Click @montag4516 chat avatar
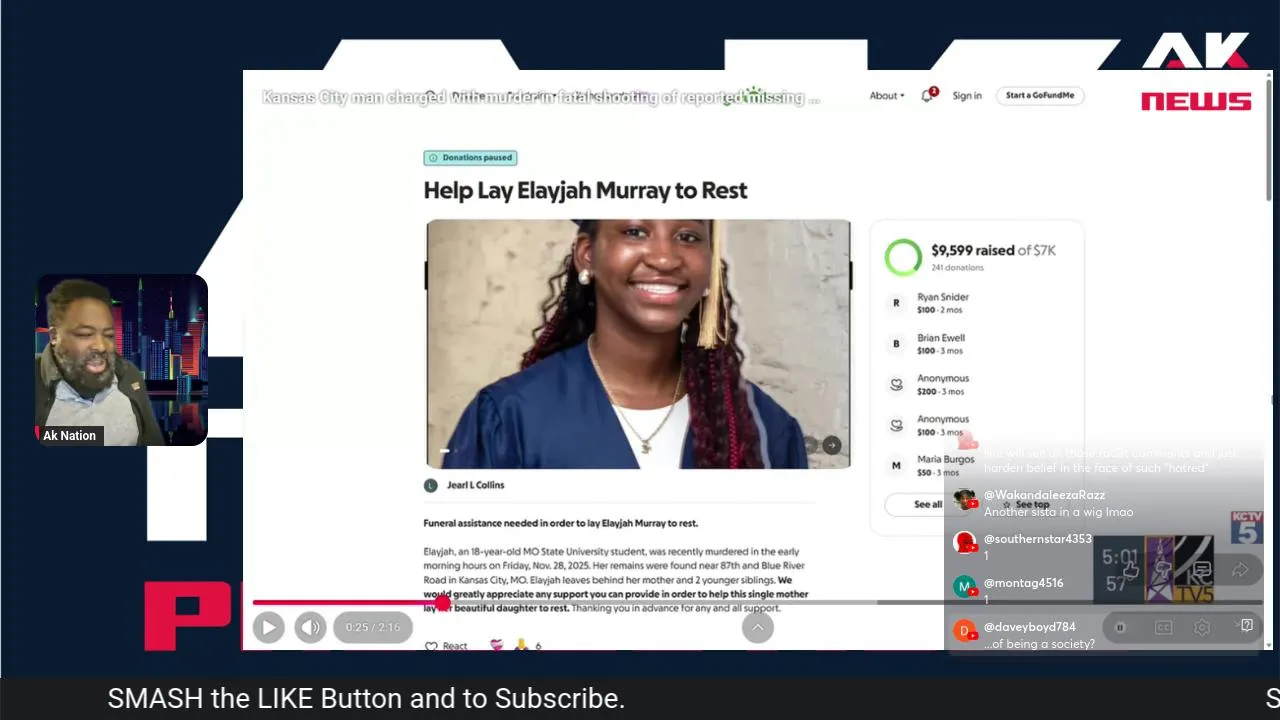1280x720 pixels. [x=964, y=587]
